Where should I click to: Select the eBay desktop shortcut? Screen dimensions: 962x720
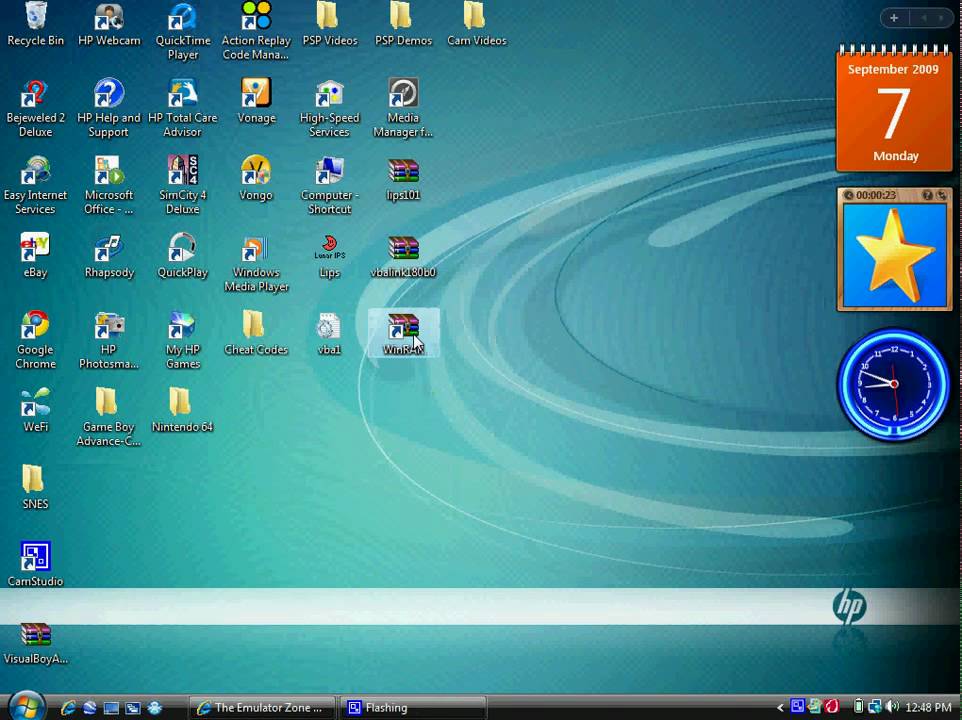pos(36,256)
